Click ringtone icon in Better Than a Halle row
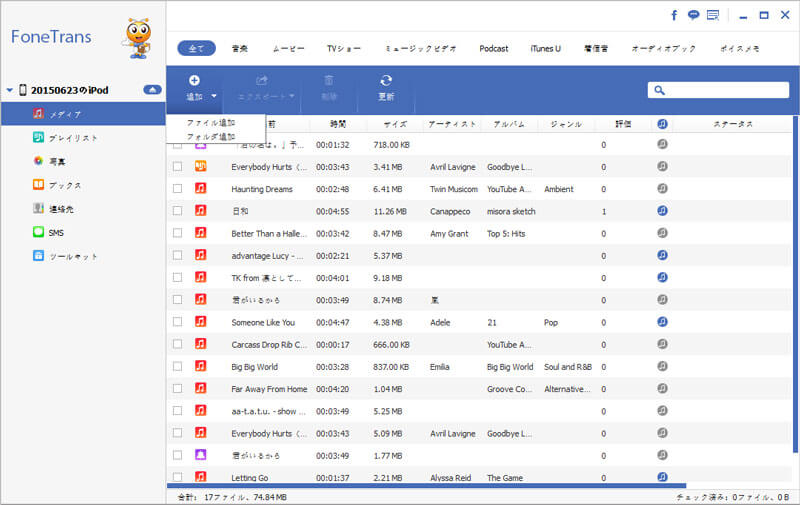Viewport: 800px width, 505px height. click(662, 233)
